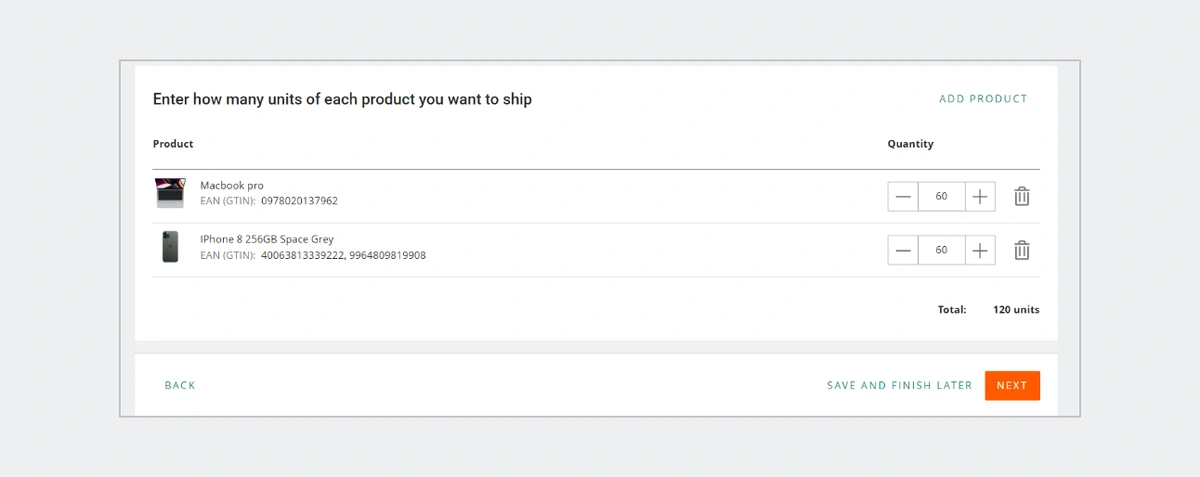Click the orange NEXT button
The image size is (1200, 477).
[x=1012, y=385]
